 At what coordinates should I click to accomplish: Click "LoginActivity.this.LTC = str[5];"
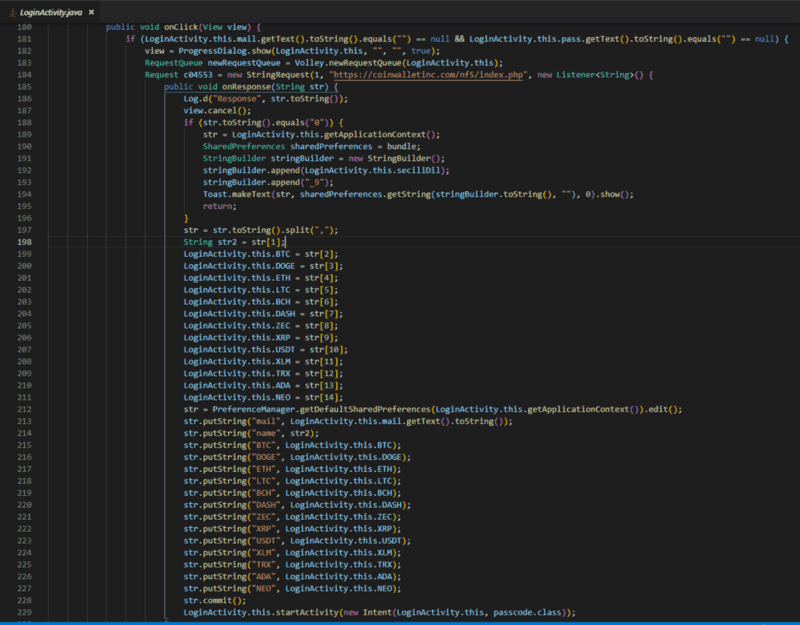click(261, 290)
